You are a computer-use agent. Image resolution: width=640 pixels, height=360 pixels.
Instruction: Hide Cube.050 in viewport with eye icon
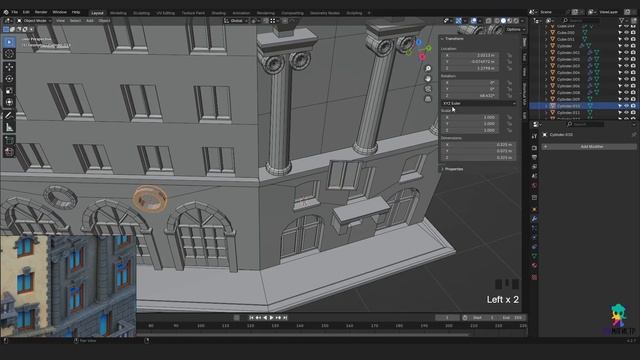click(626, 33)
